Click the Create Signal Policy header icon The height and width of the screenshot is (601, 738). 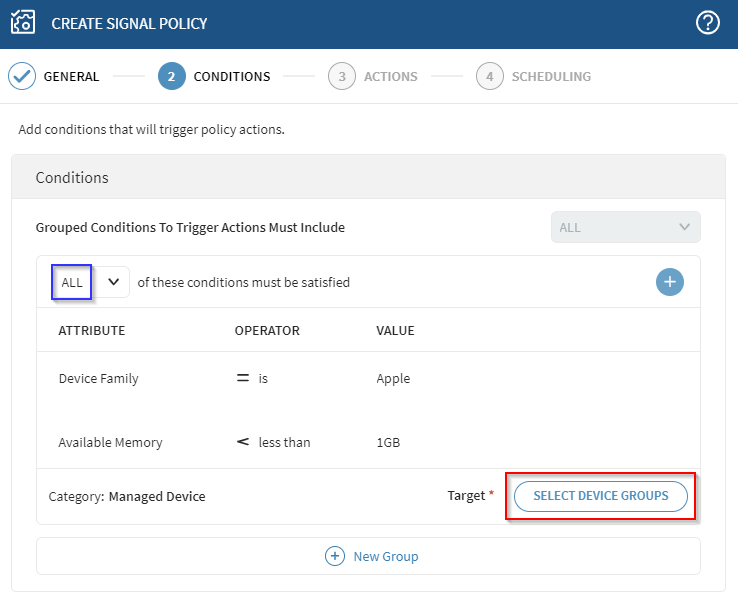pyautogui.click(x=23, y=23)
